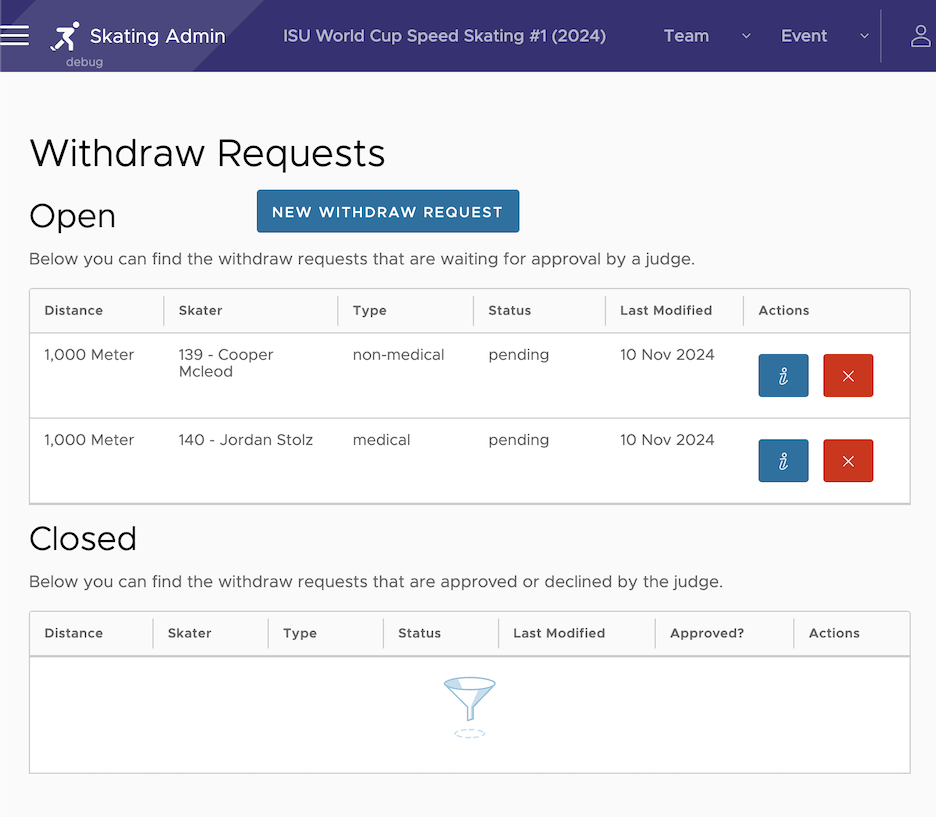Select the Team menu item
Image resolution: width=936 pixels, height=817 pixels.
point(686,35)
